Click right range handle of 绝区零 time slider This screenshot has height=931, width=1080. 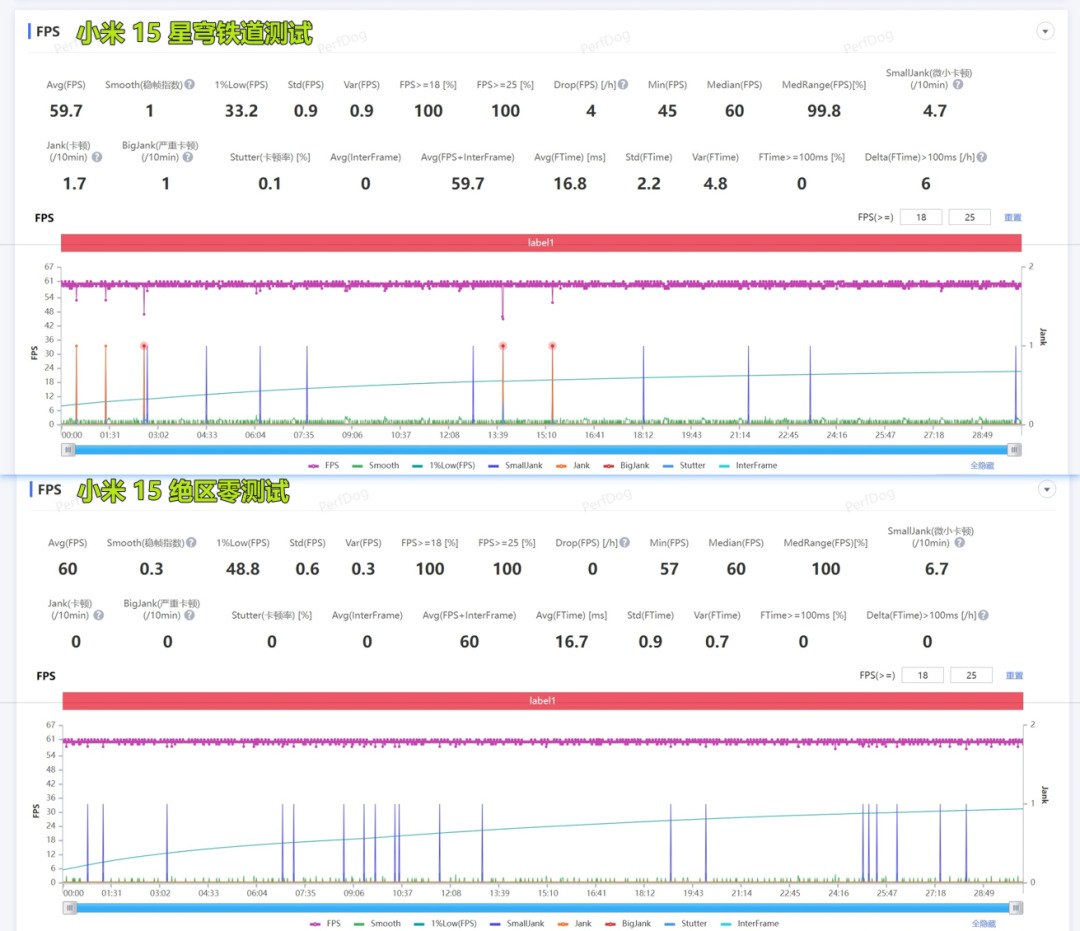[x=1016, y=908]
